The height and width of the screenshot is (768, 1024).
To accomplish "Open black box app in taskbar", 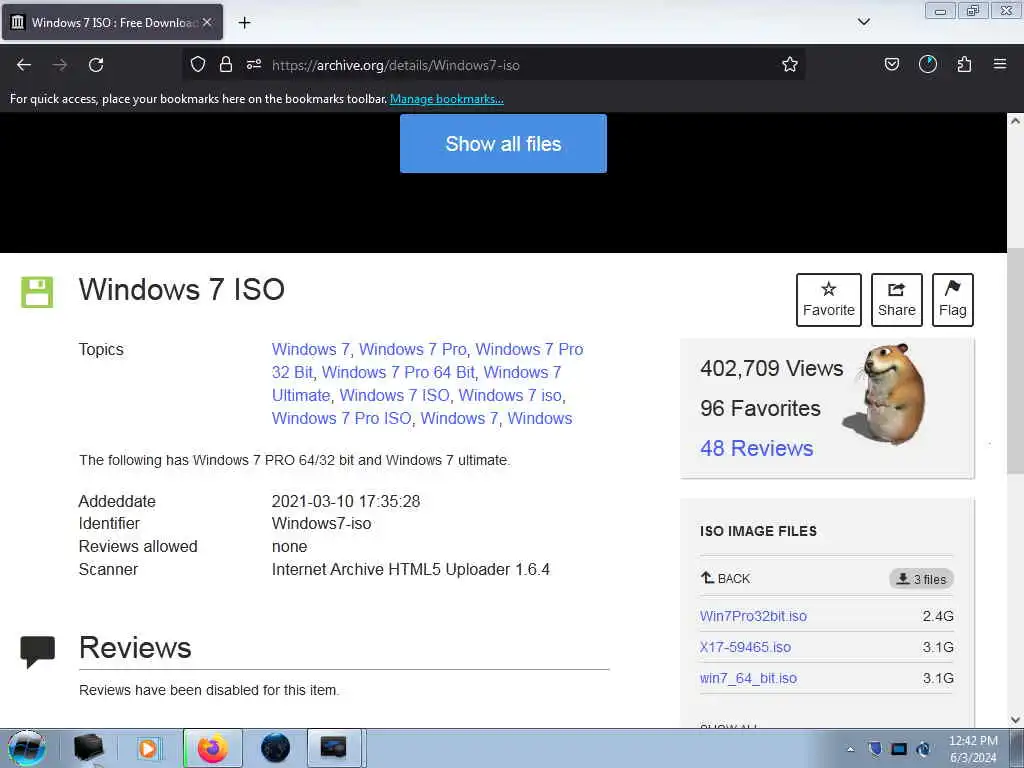I will [88, 748].
